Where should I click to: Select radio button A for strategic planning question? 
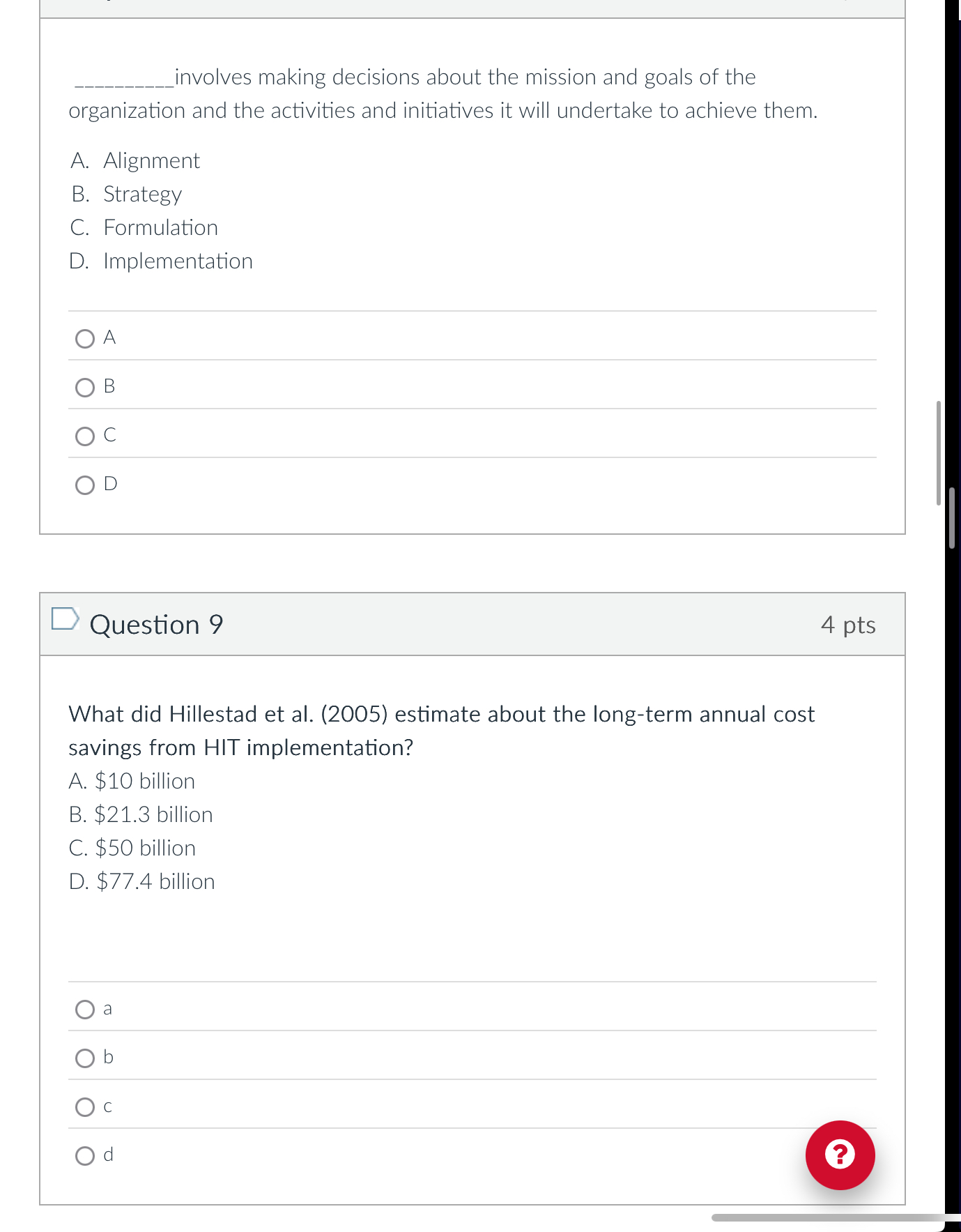84,338
